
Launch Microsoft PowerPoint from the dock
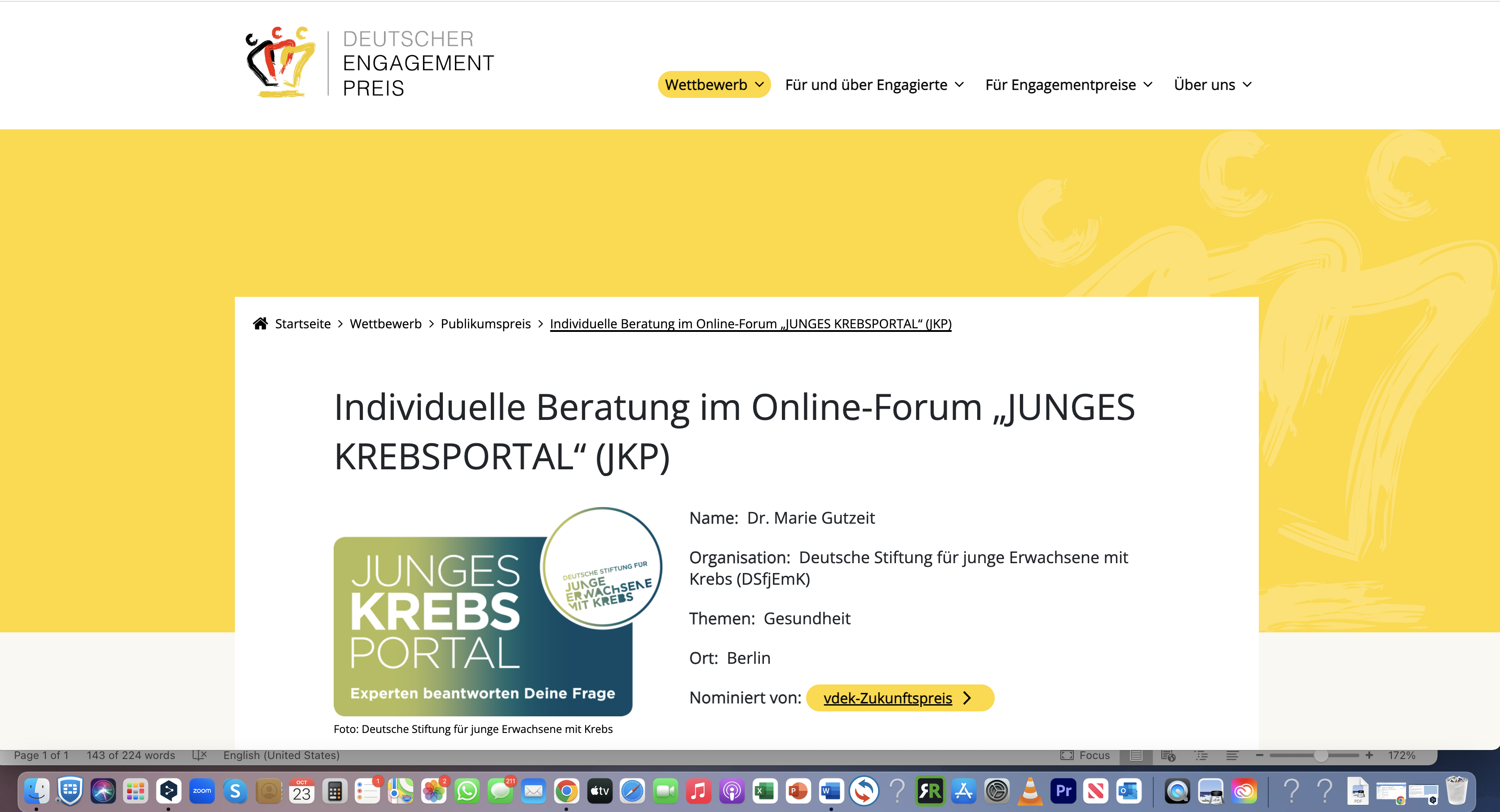coord(799,790)
